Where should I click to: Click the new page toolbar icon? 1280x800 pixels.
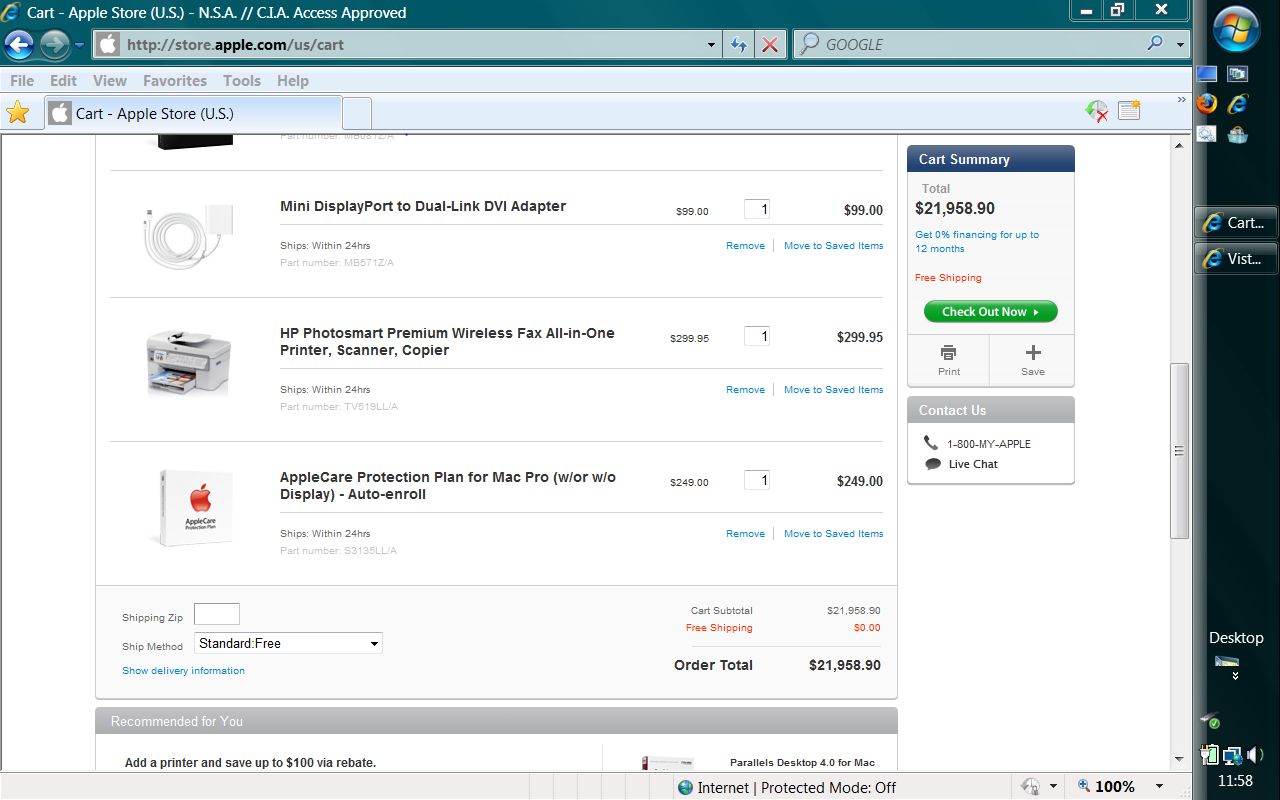click(x=1130, y=110)
